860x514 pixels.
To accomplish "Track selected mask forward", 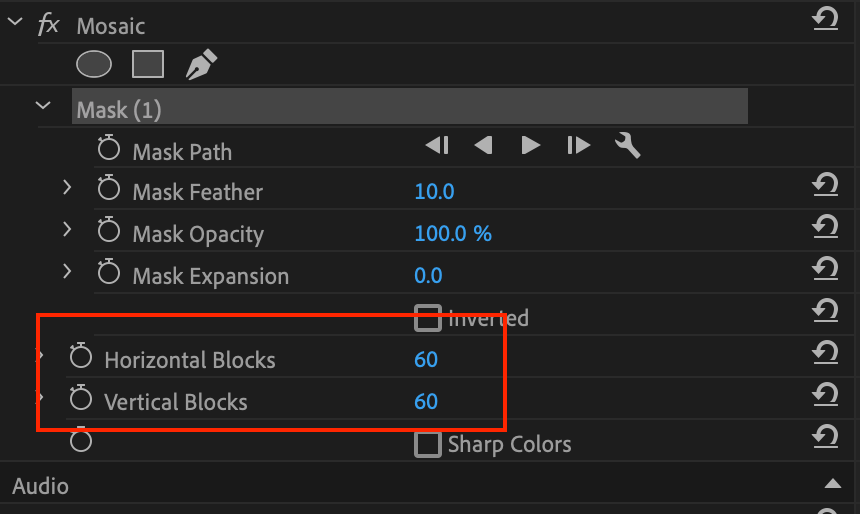I will click(530, 146).
